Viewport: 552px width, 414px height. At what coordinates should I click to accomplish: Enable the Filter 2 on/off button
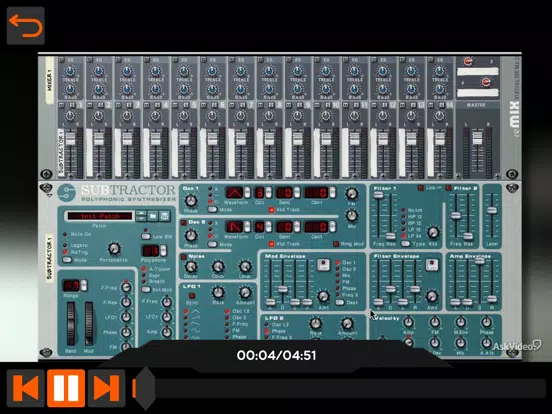[448, 188]
